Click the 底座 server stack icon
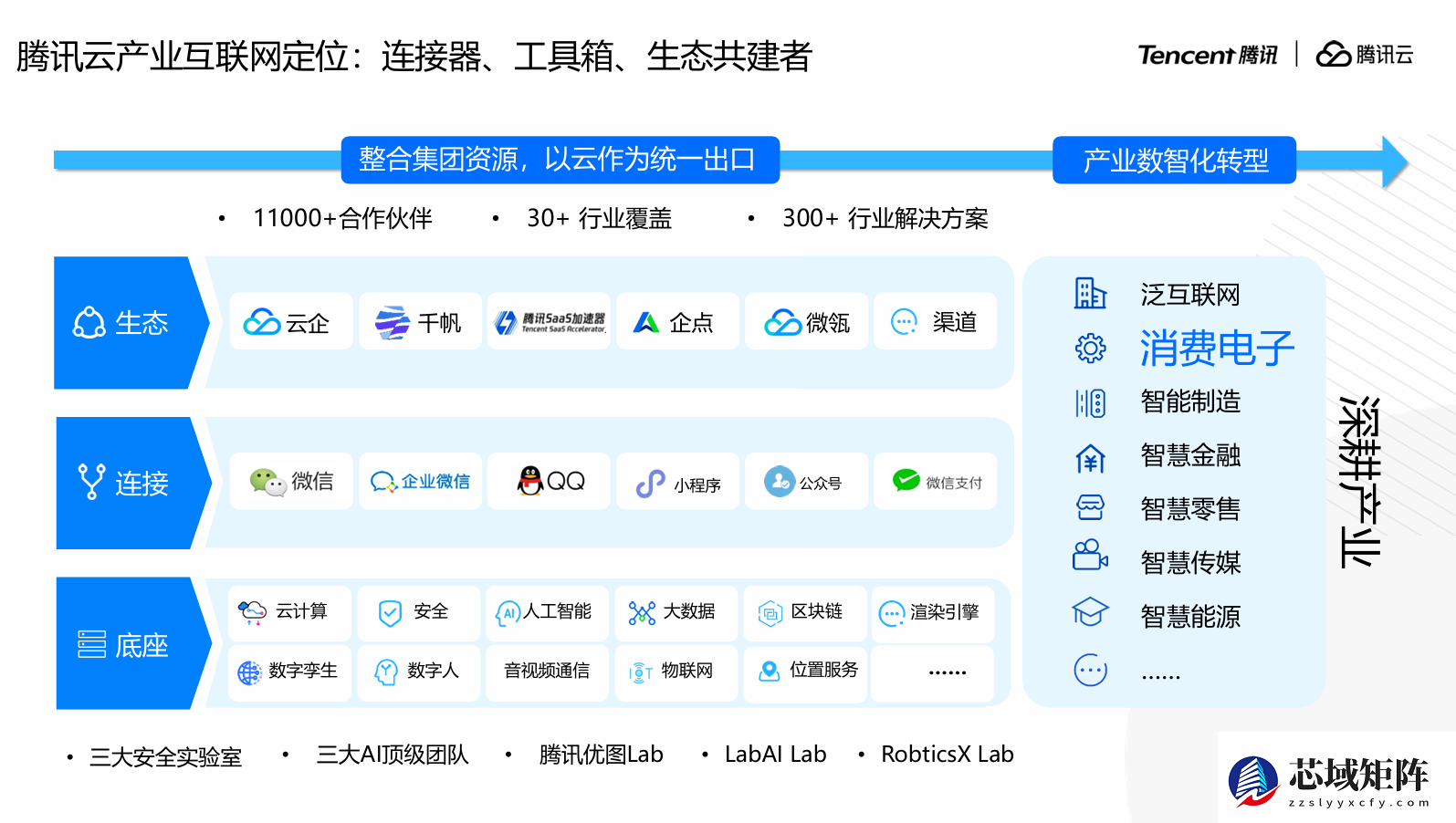The image size is (1456, 823). coord(91,644)
